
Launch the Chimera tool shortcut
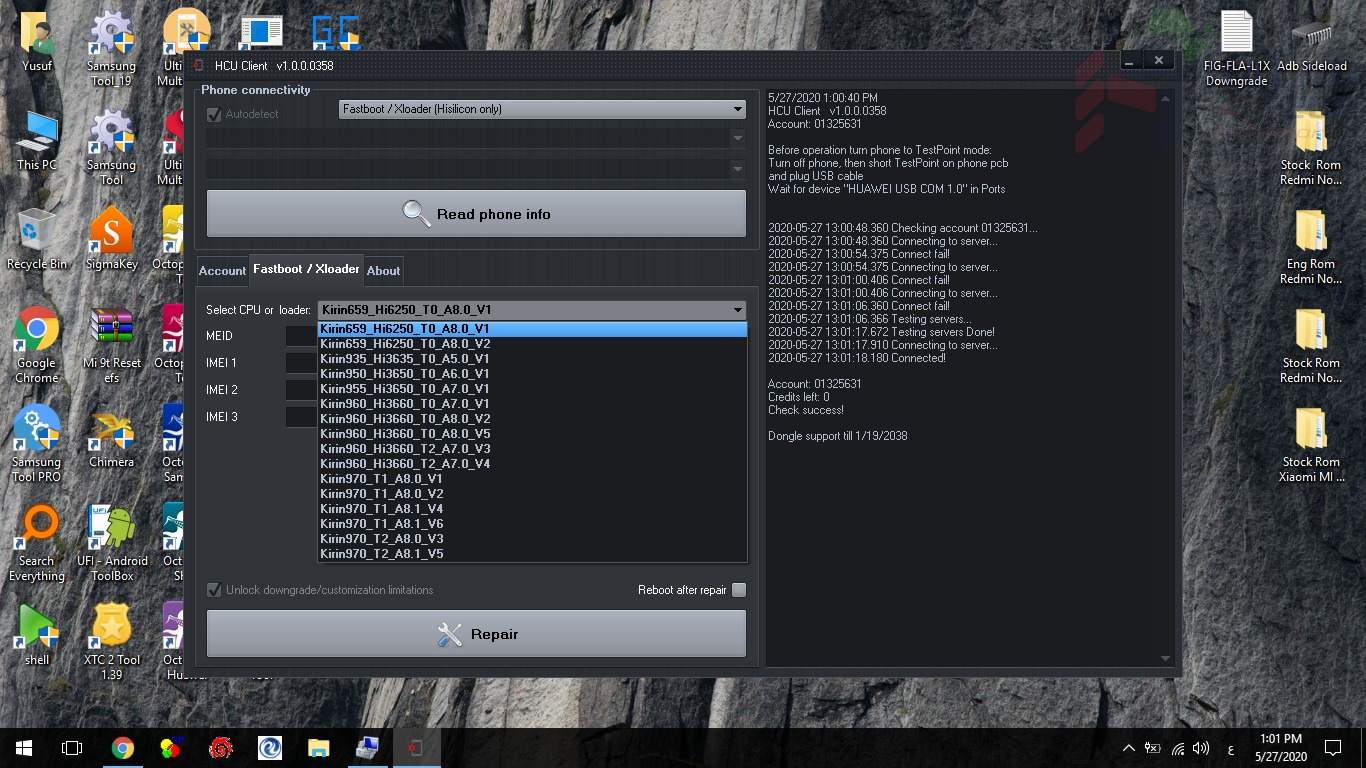point(111,437)
